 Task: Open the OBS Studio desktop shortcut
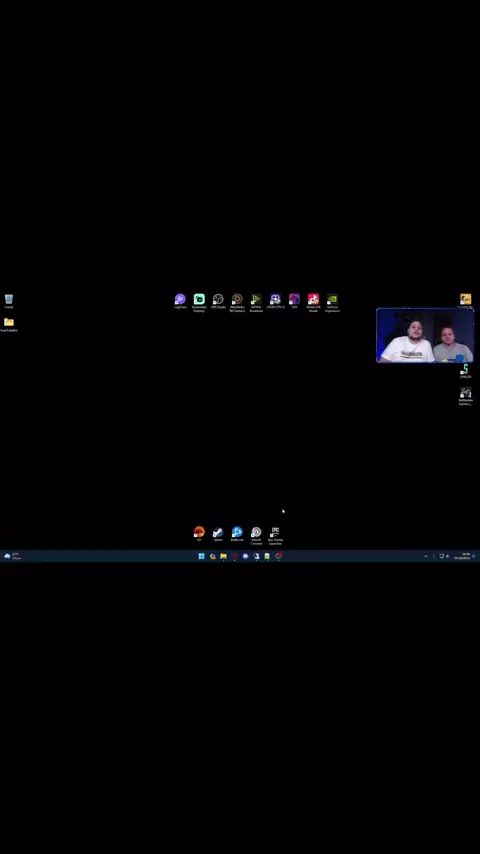click(x=218, y=302)
